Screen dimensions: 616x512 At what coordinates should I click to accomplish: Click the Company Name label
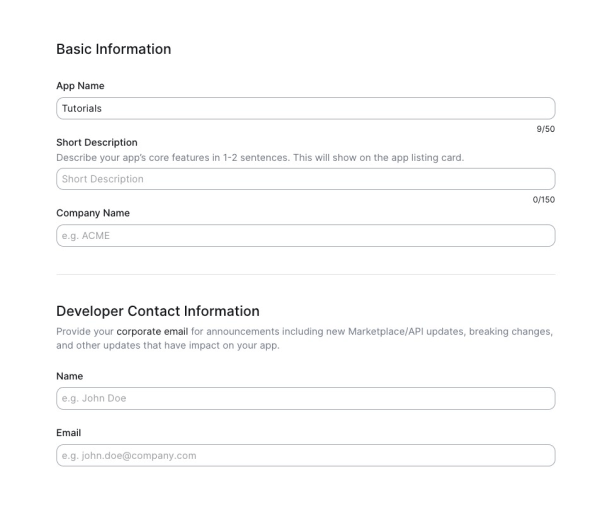pos(93,213)
